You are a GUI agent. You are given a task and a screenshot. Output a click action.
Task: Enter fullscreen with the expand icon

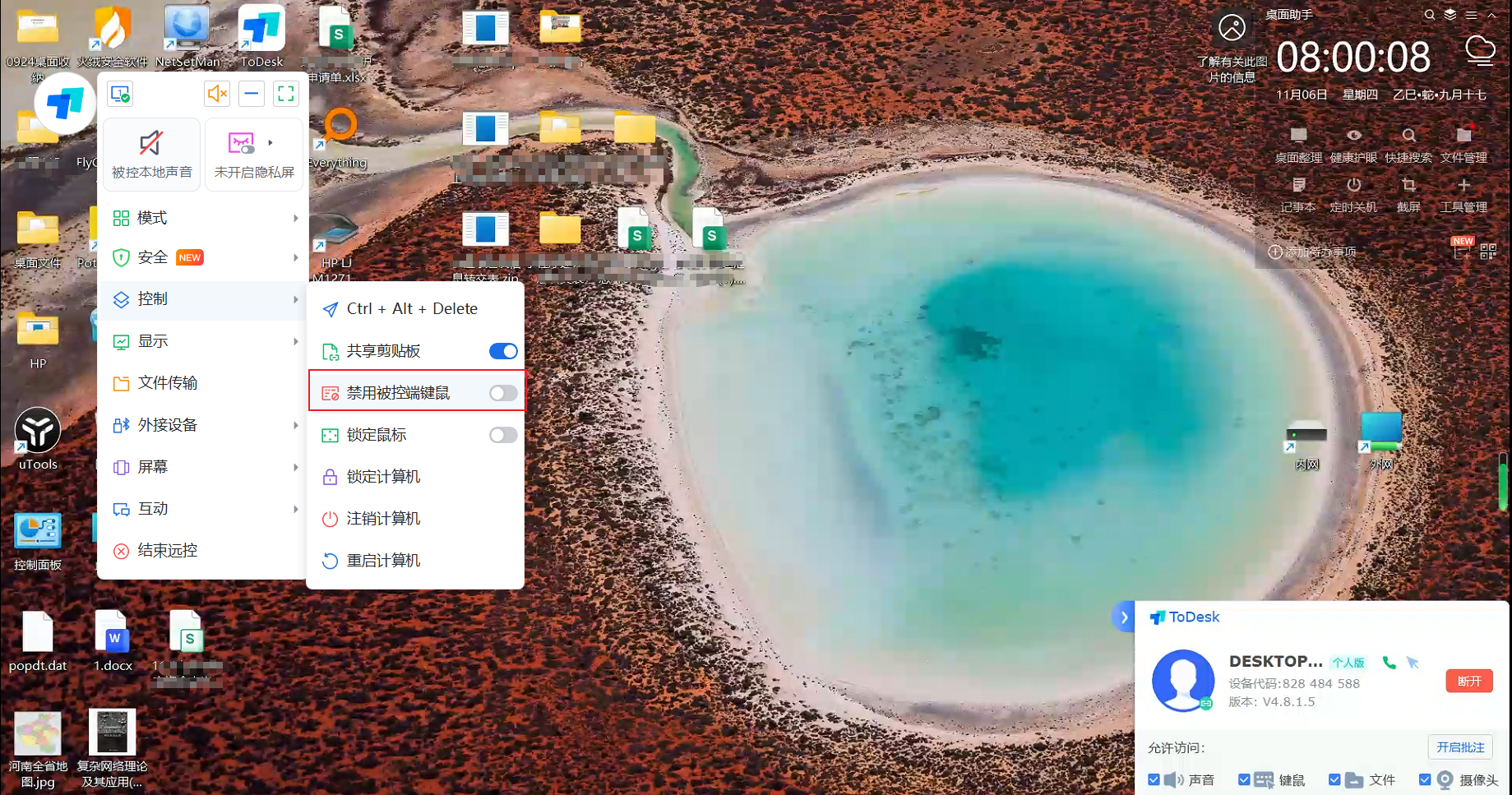(286, 94)
